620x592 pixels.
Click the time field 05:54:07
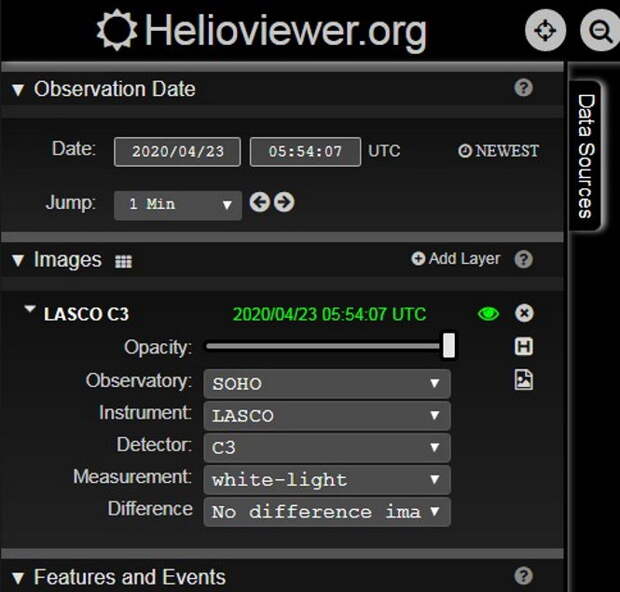(305, 152)
